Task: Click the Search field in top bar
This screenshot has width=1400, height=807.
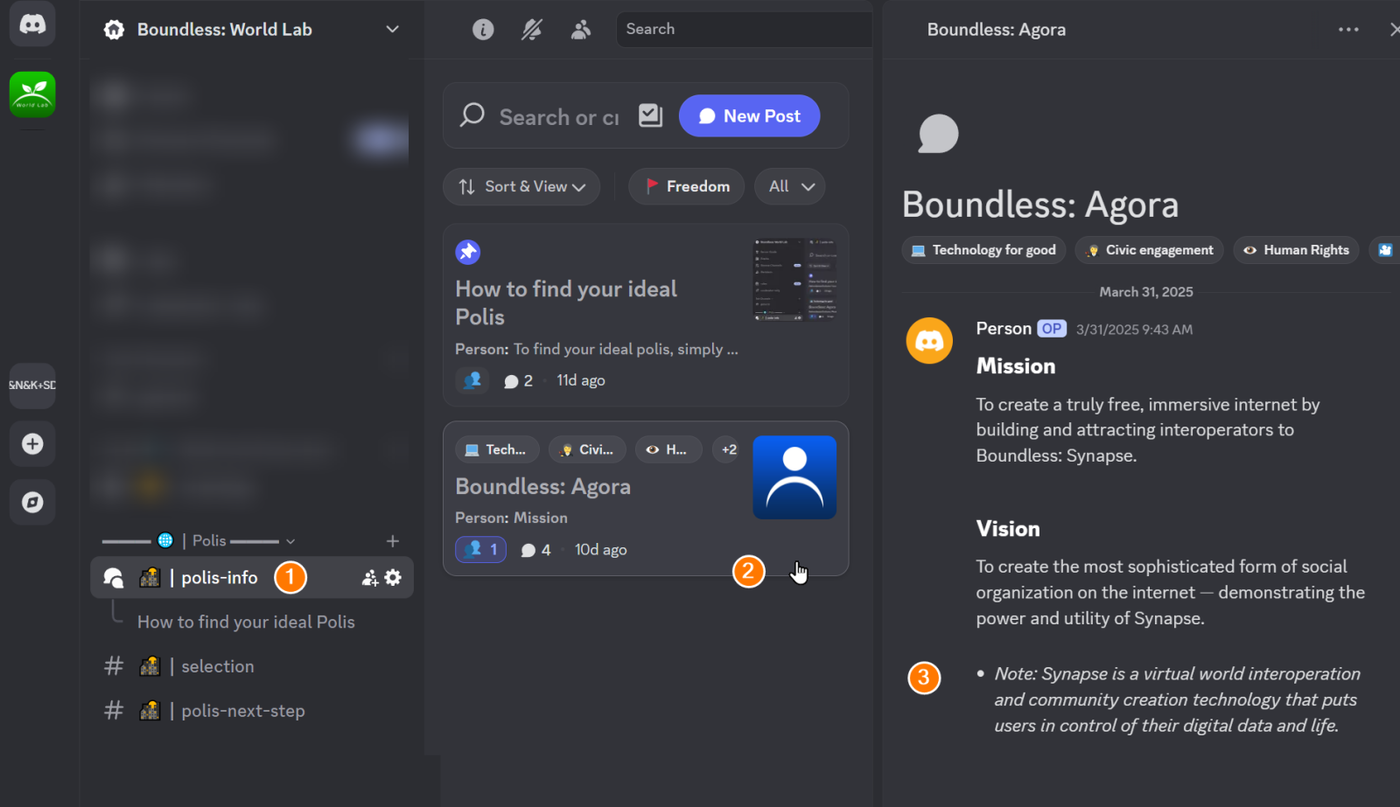Action: pos(744,29)
